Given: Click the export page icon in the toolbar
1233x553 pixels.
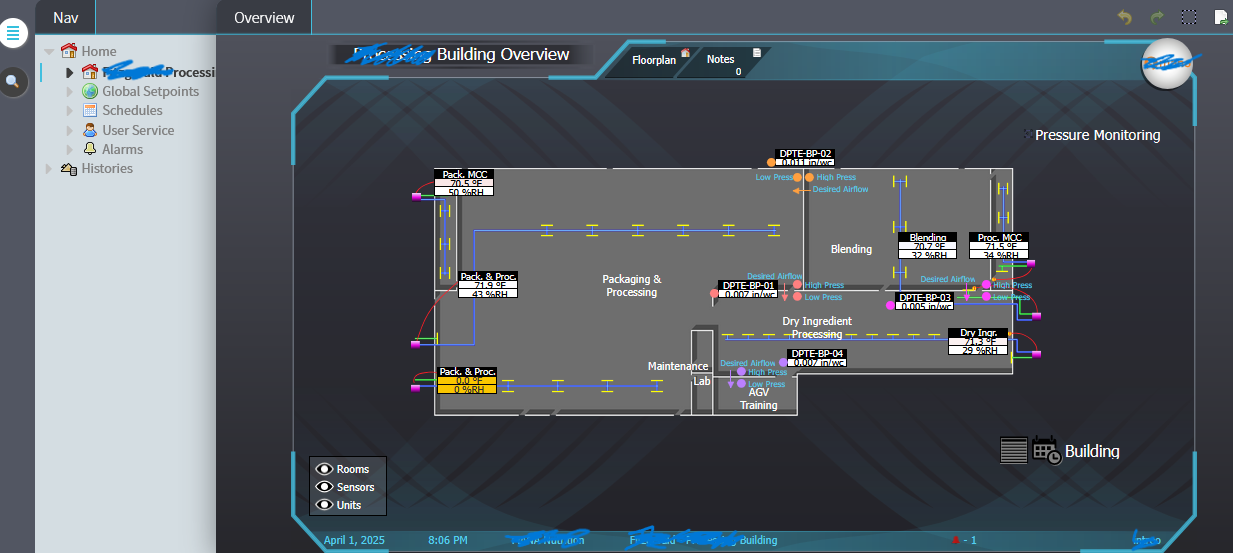Looking at the screenshot, I should pyautogui.click(x=1221, y=17).
